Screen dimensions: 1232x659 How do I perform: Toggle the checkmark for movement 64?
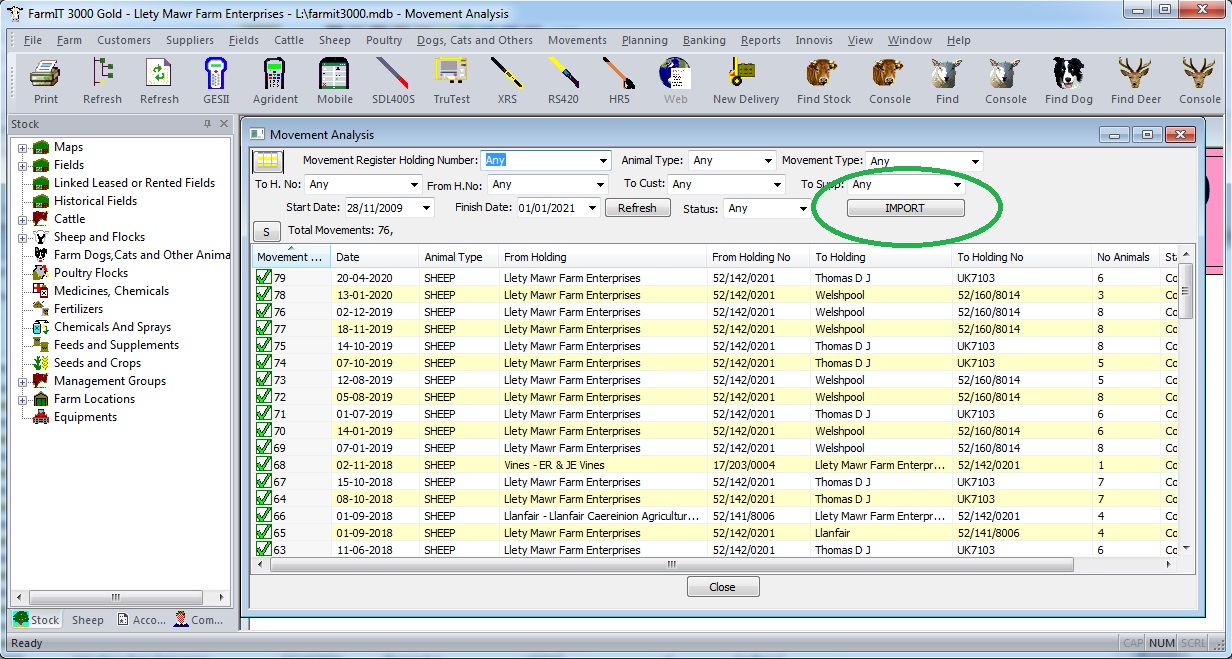pos(264,499)
